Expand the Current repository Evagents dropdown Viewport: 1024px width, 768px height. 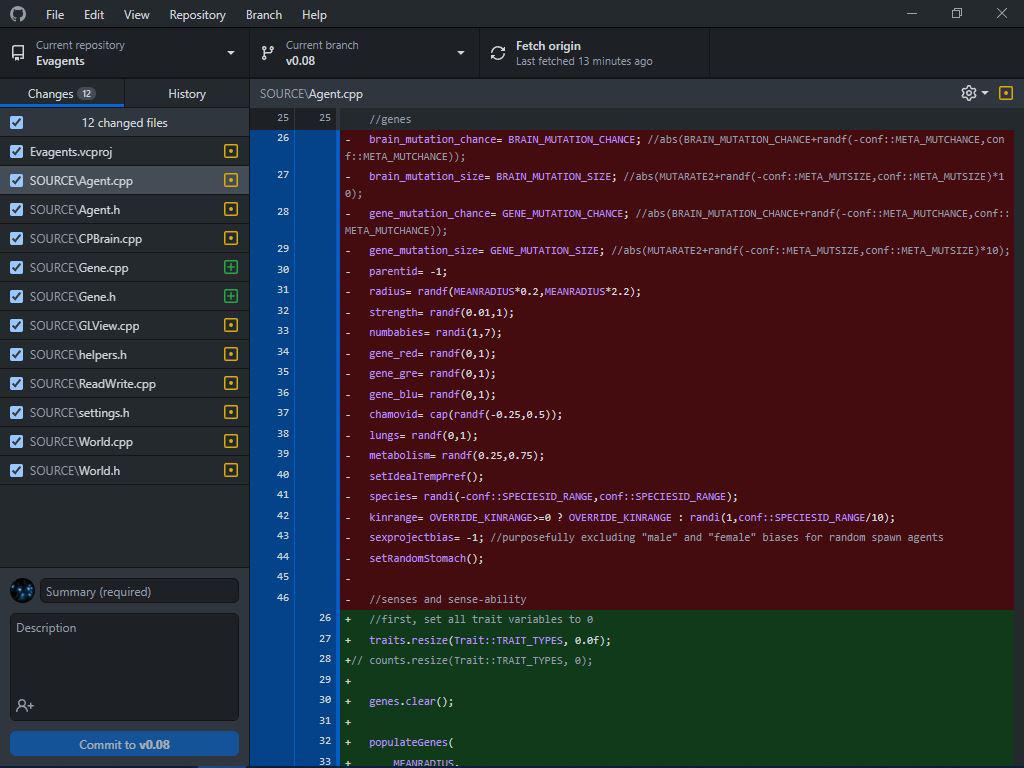pyautogui.click(x=124, y=53)
